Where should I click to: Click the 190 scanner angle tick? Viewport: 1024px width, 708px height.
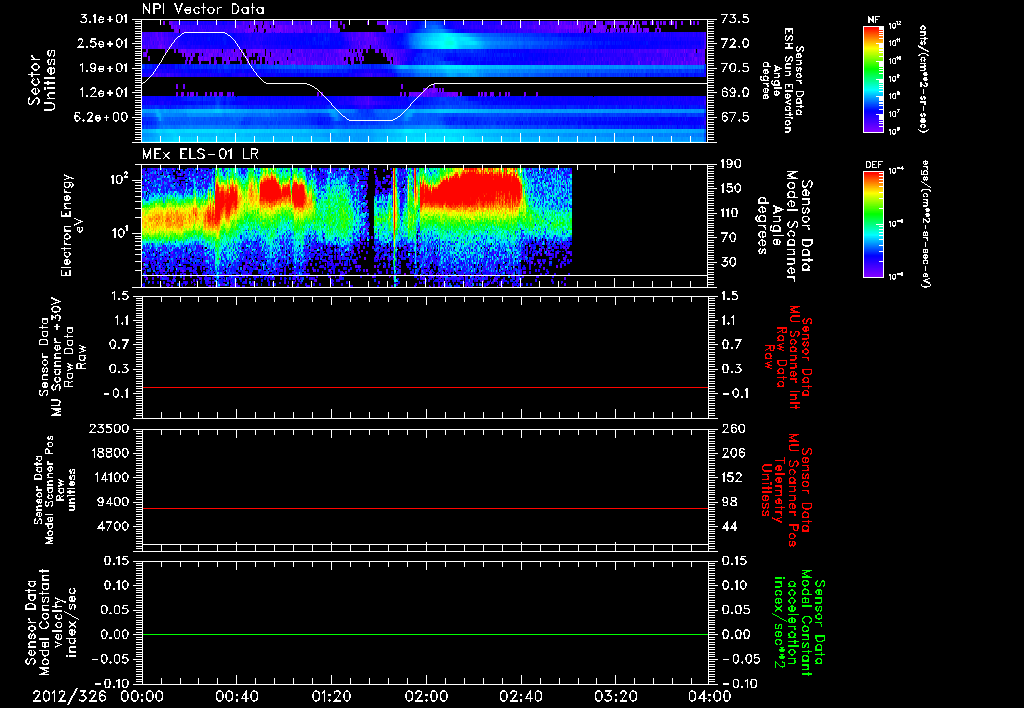pos(733,164)
